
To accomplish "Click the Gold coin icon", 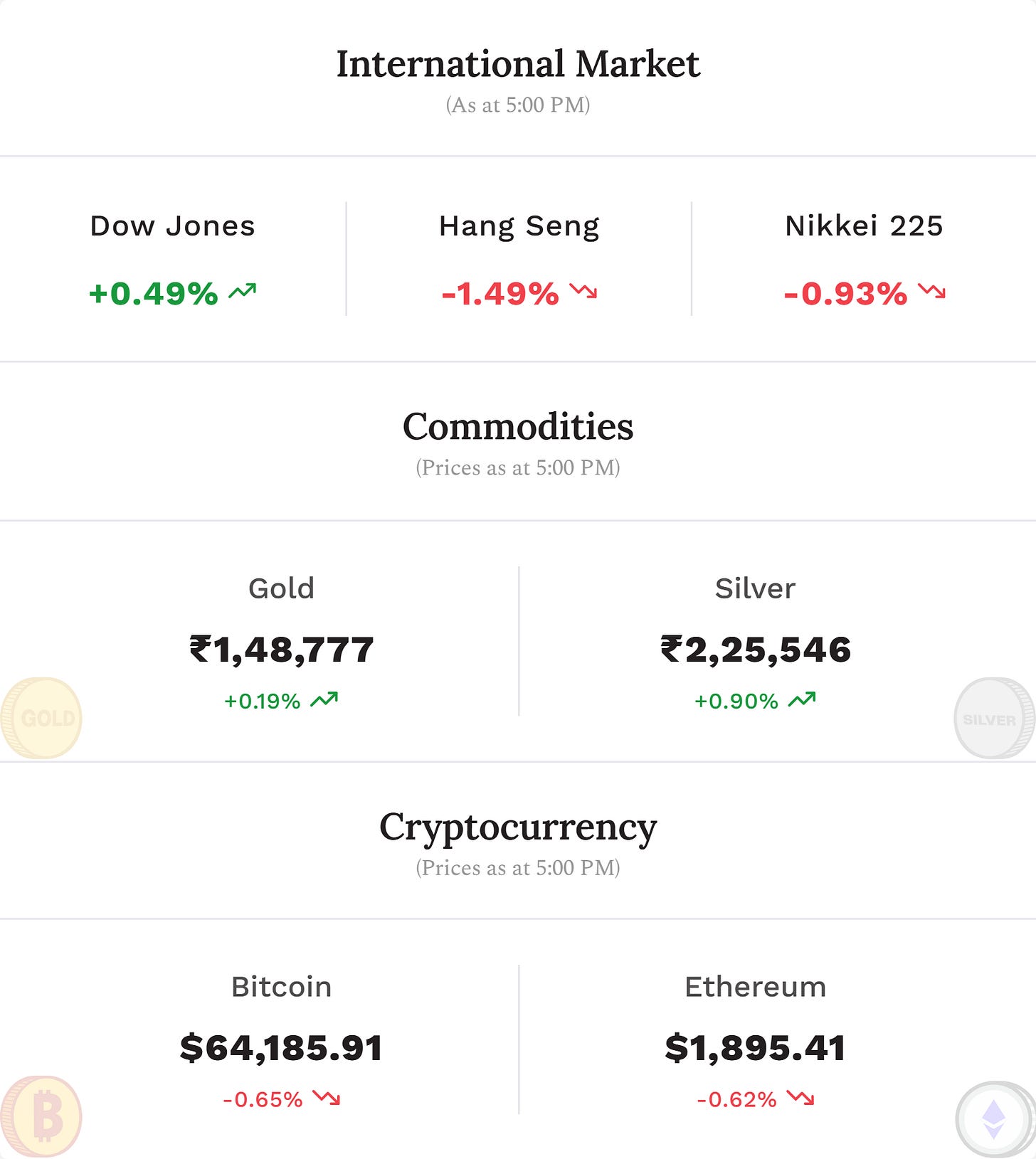I will click(41, 718).
